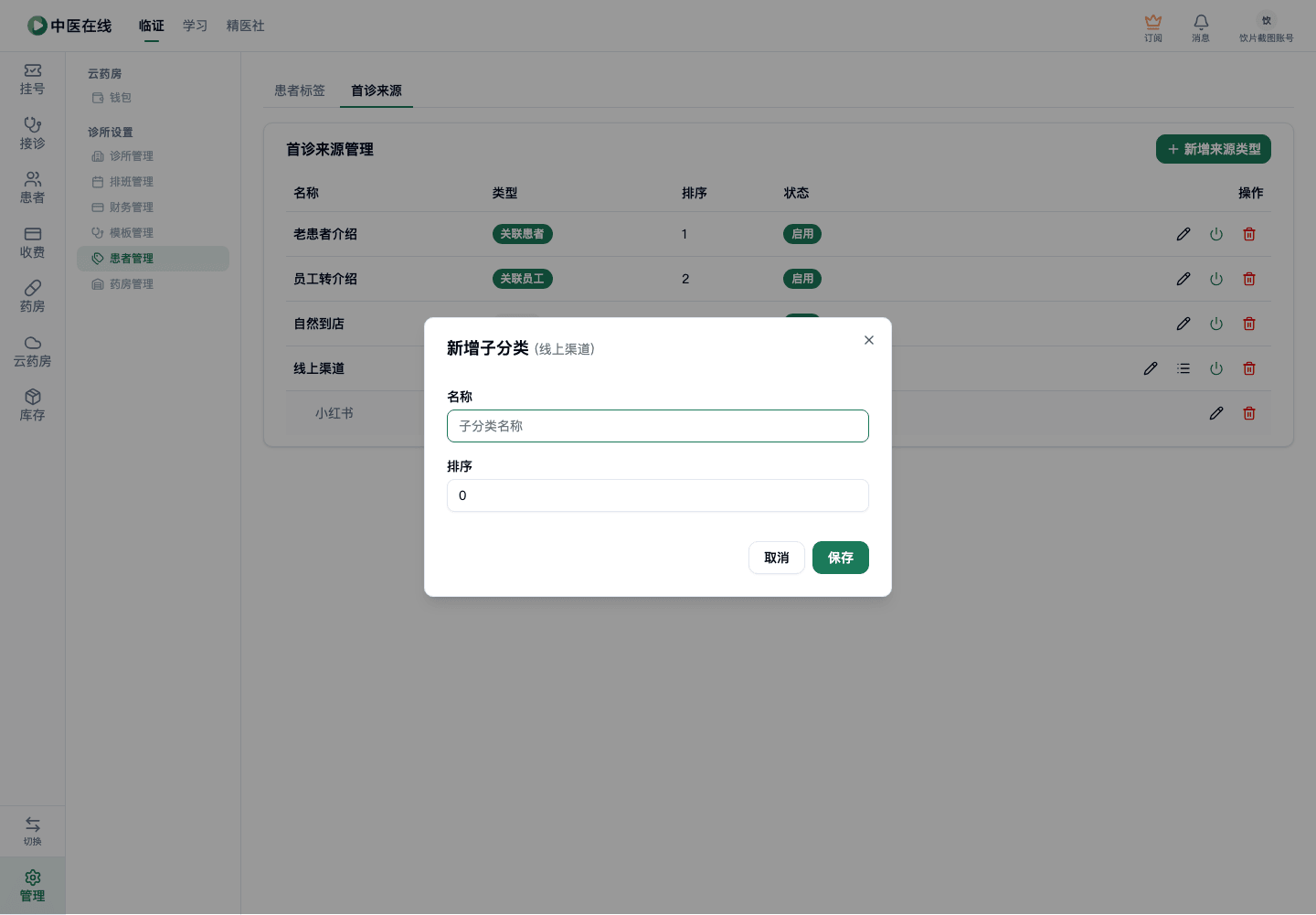Click 启用 status badge of 老患者介绍
The width and height of the screenshot is (1316, 915).
(802, 234)
